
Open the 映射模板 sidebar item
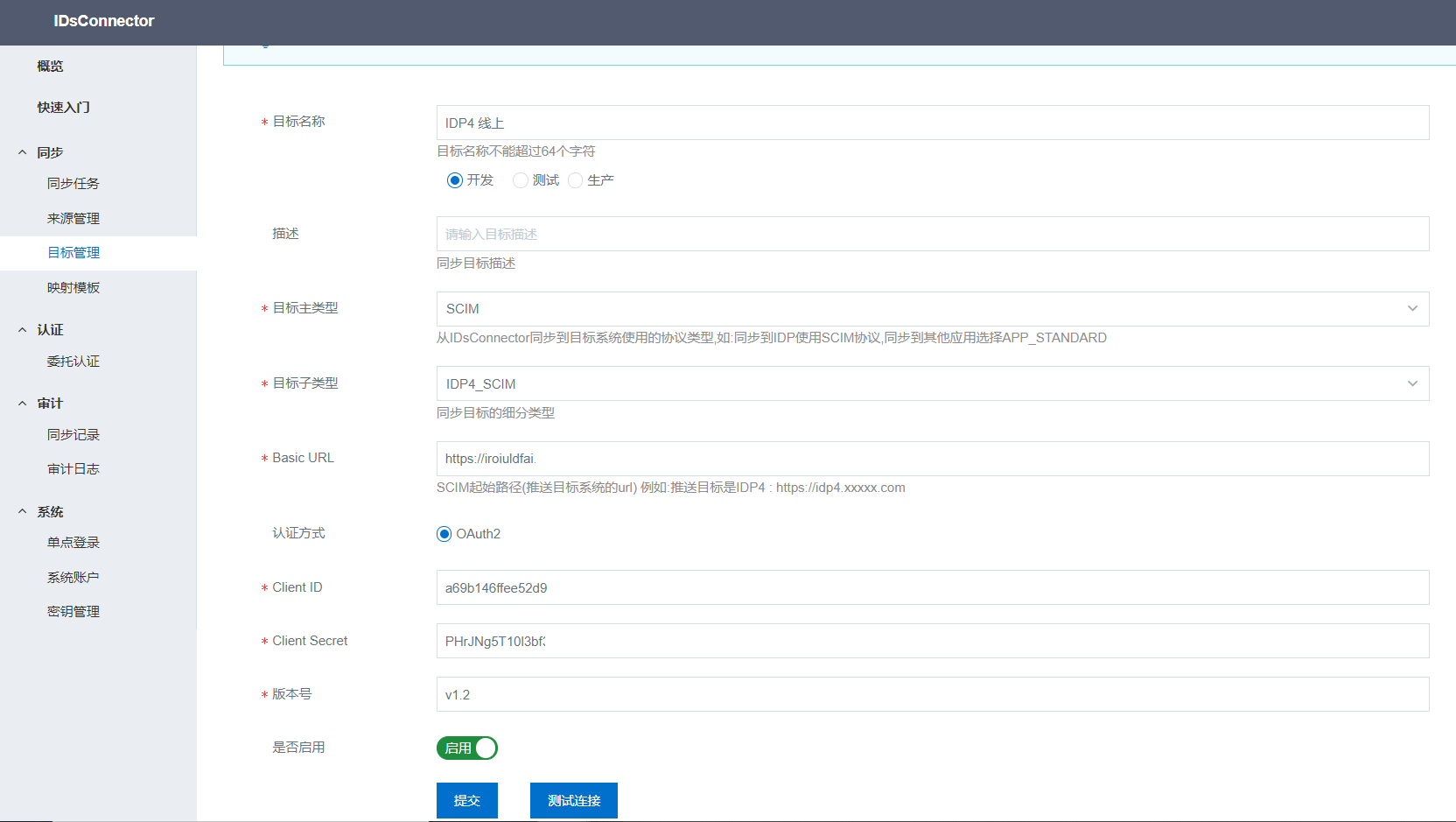(x=73, y=288)
